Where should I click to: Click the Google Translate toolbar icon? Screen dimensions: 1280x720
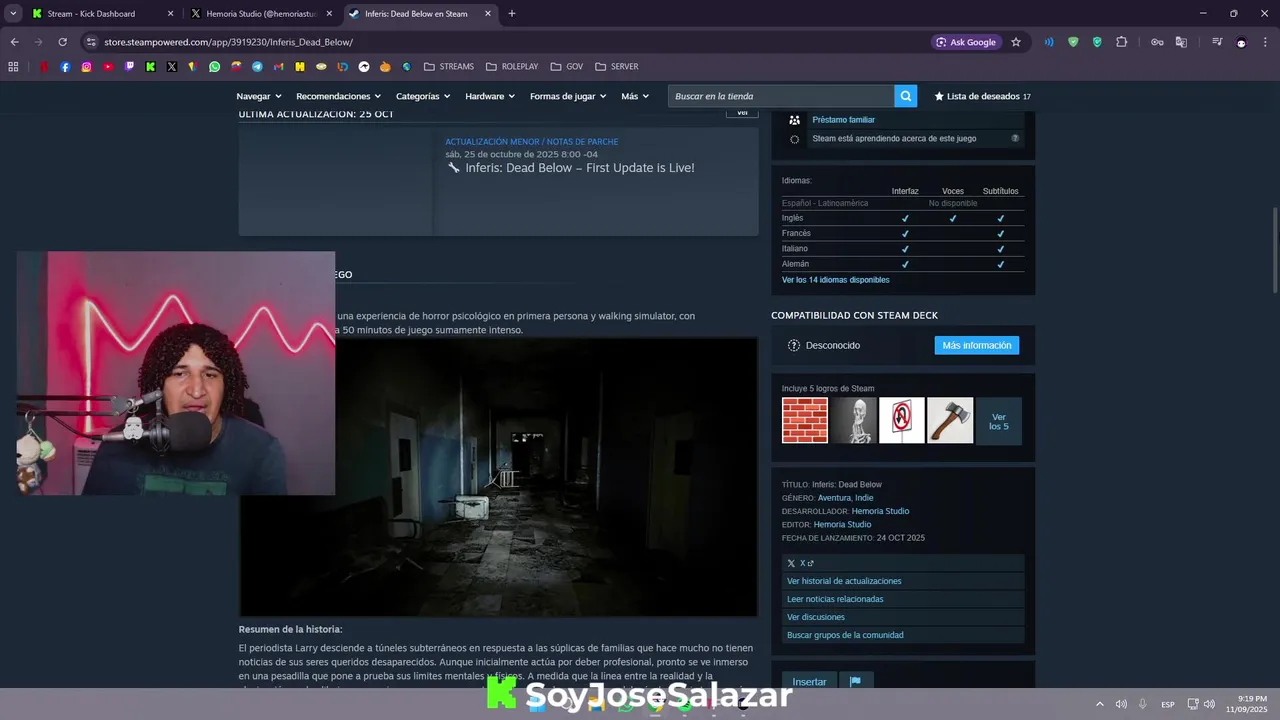coord(1181,42)
